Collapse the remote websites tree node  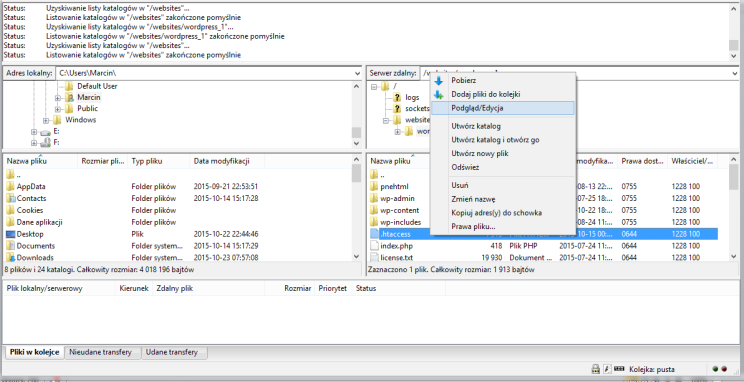[386, 121]
